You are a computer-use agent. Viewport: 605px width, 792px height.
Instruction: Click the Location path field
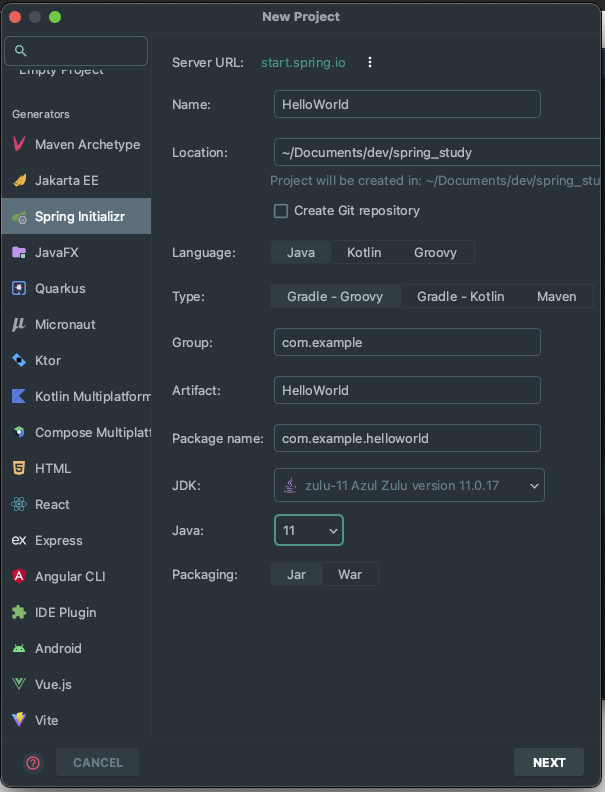click(x=438, y=152)
